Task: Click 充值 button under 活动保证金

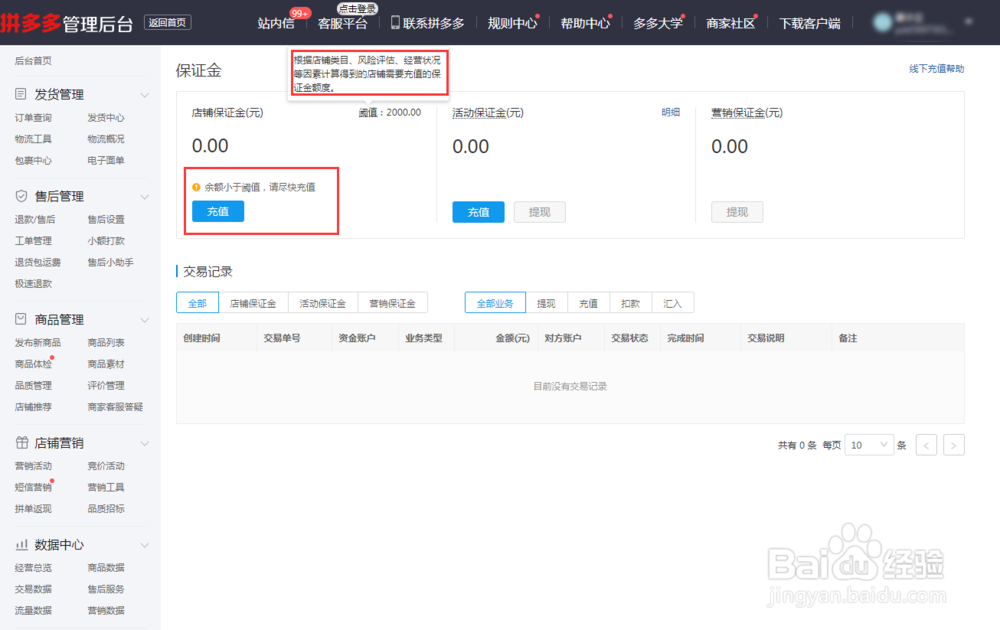Action: pos(478,212)
